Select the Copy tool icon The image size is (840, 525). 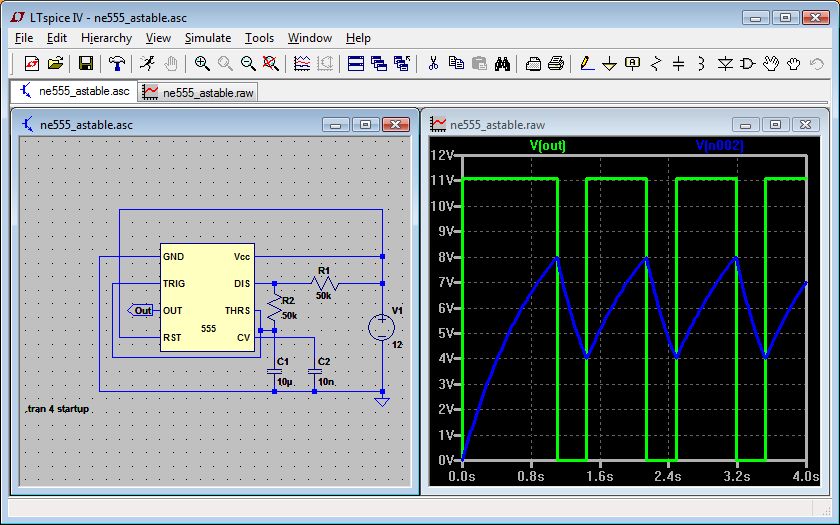coord(456,64)
